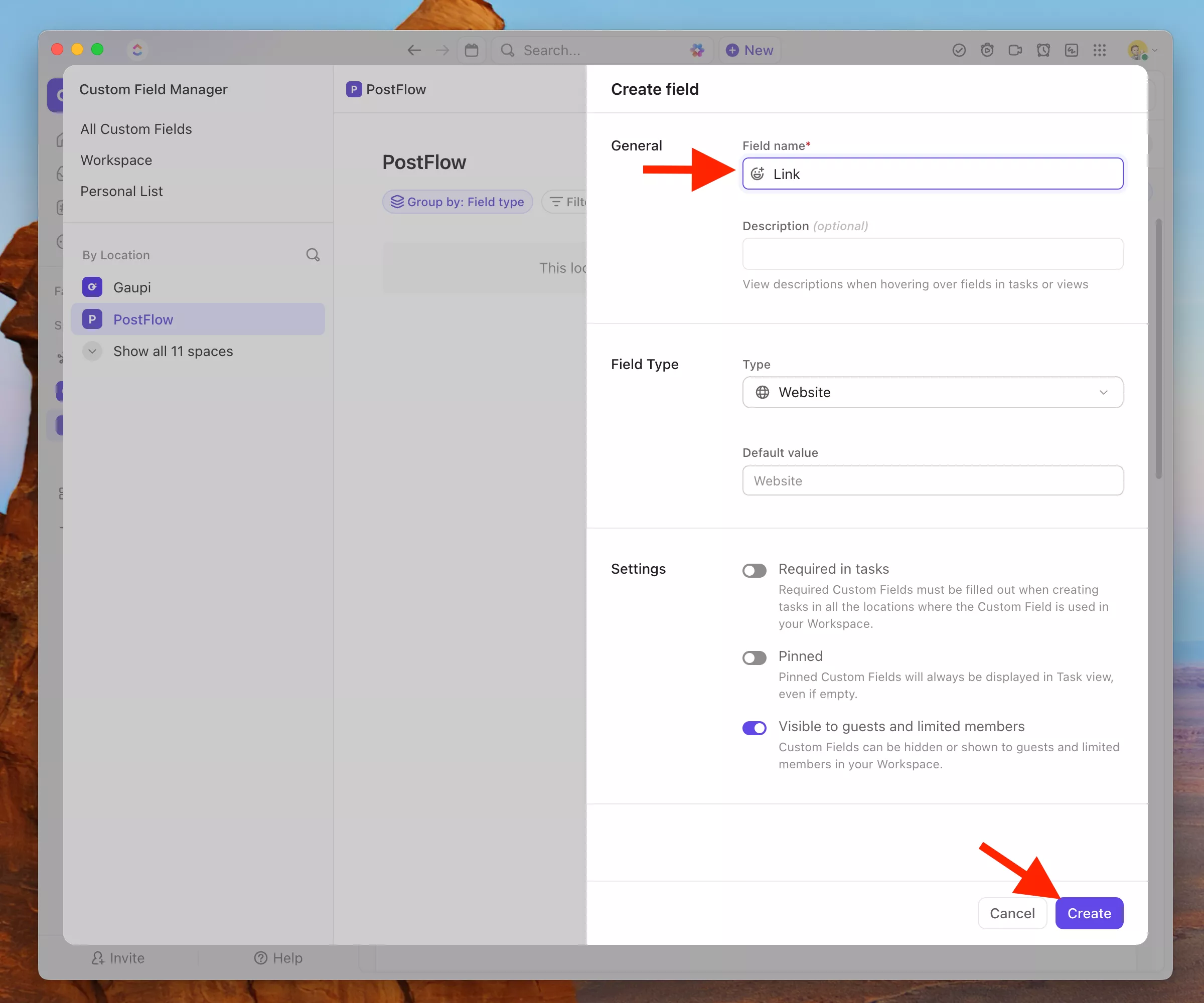Click the Type dropdown chevron arrow

[1103, 392]
